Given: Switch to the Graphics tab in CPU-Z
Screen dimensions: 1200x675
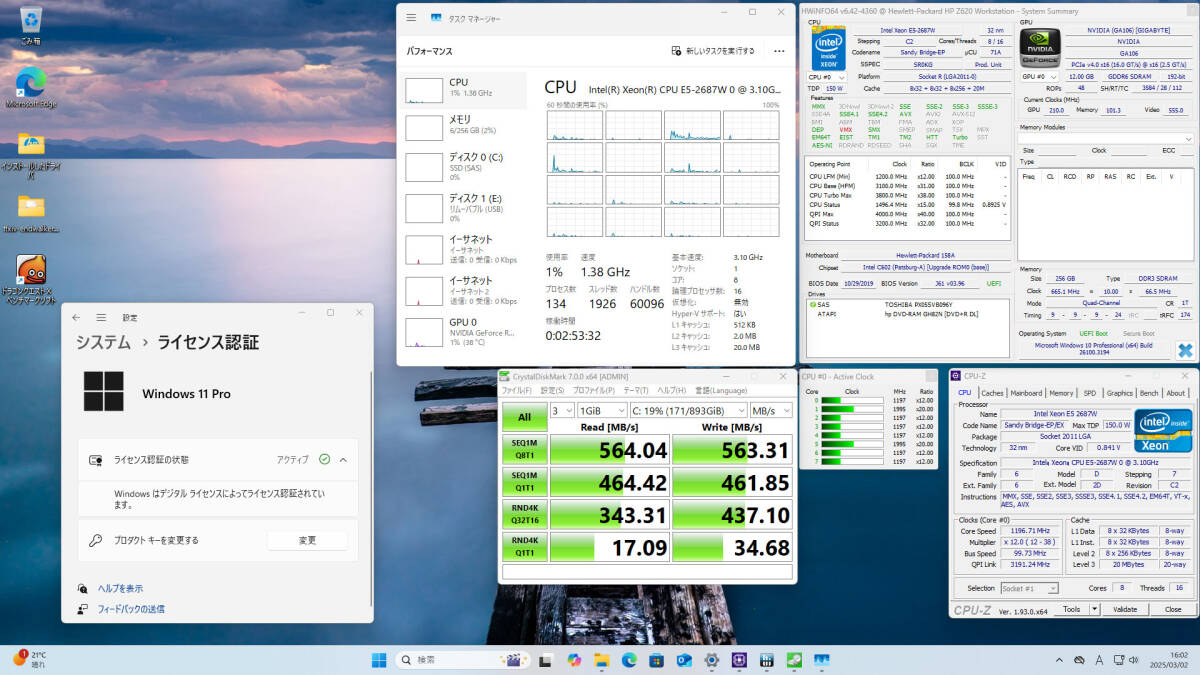Looking at the screenshot, I should (x=1120, y=393).
